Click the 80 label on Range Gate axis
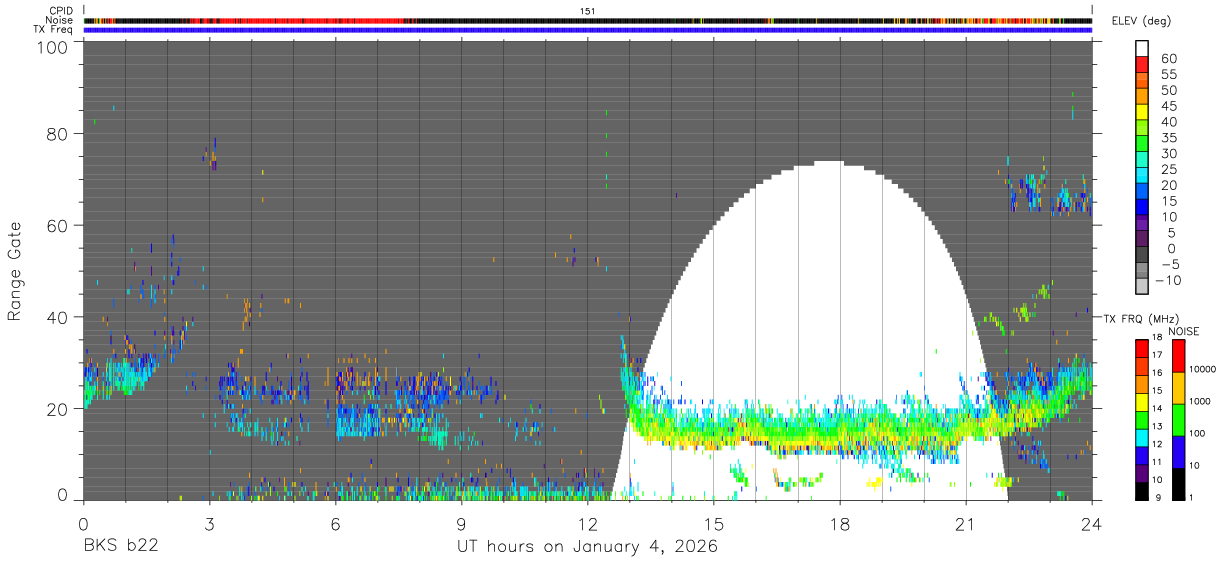 click(58, 134)
